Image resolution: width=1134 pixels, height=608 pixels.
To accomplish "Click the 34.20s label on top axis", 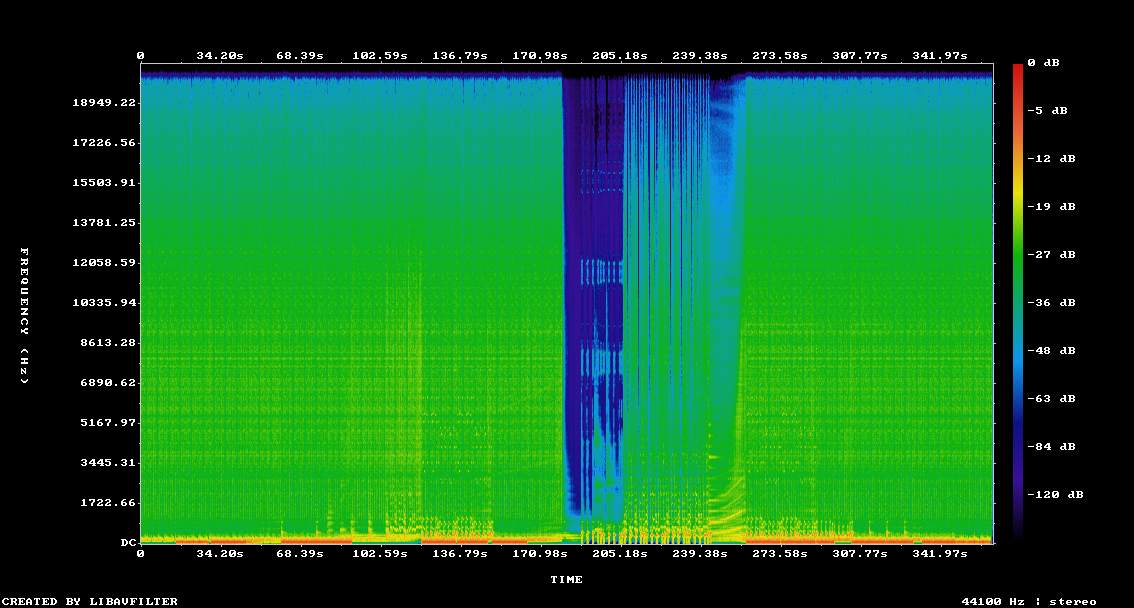I will click(220, 56).
